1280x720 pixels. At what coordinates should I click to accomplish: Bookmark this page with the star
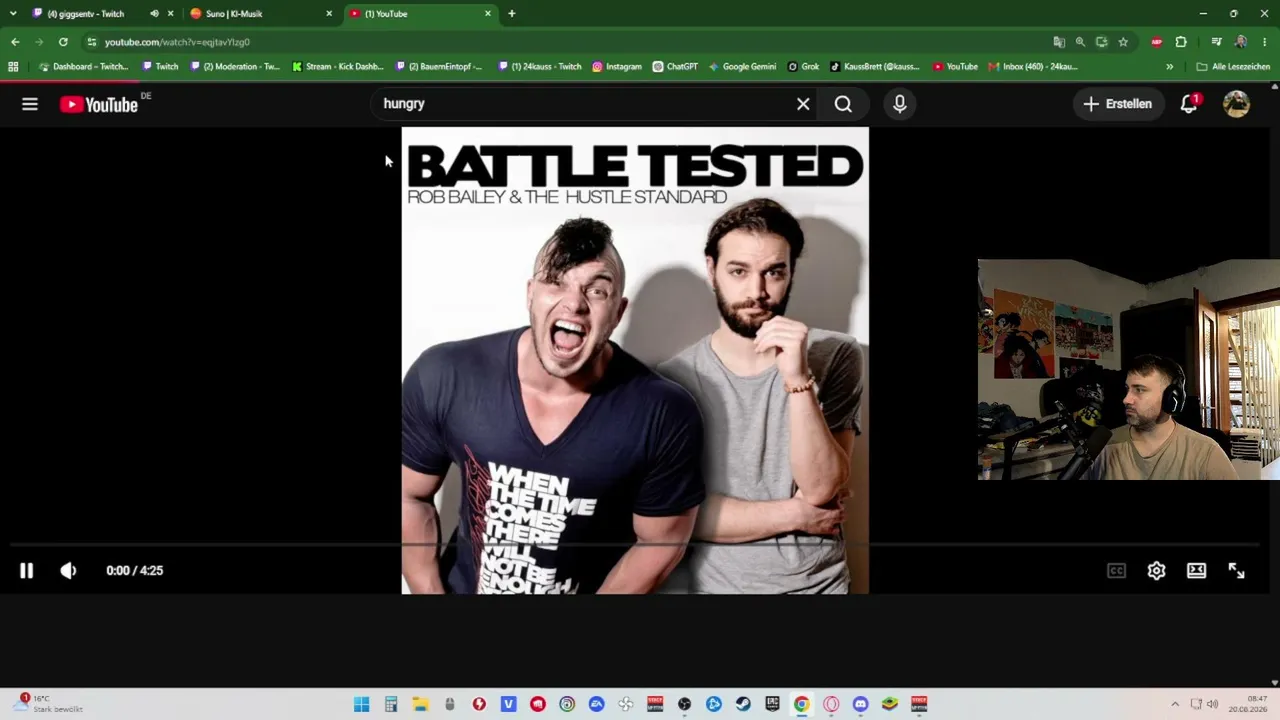(1123, 42)
